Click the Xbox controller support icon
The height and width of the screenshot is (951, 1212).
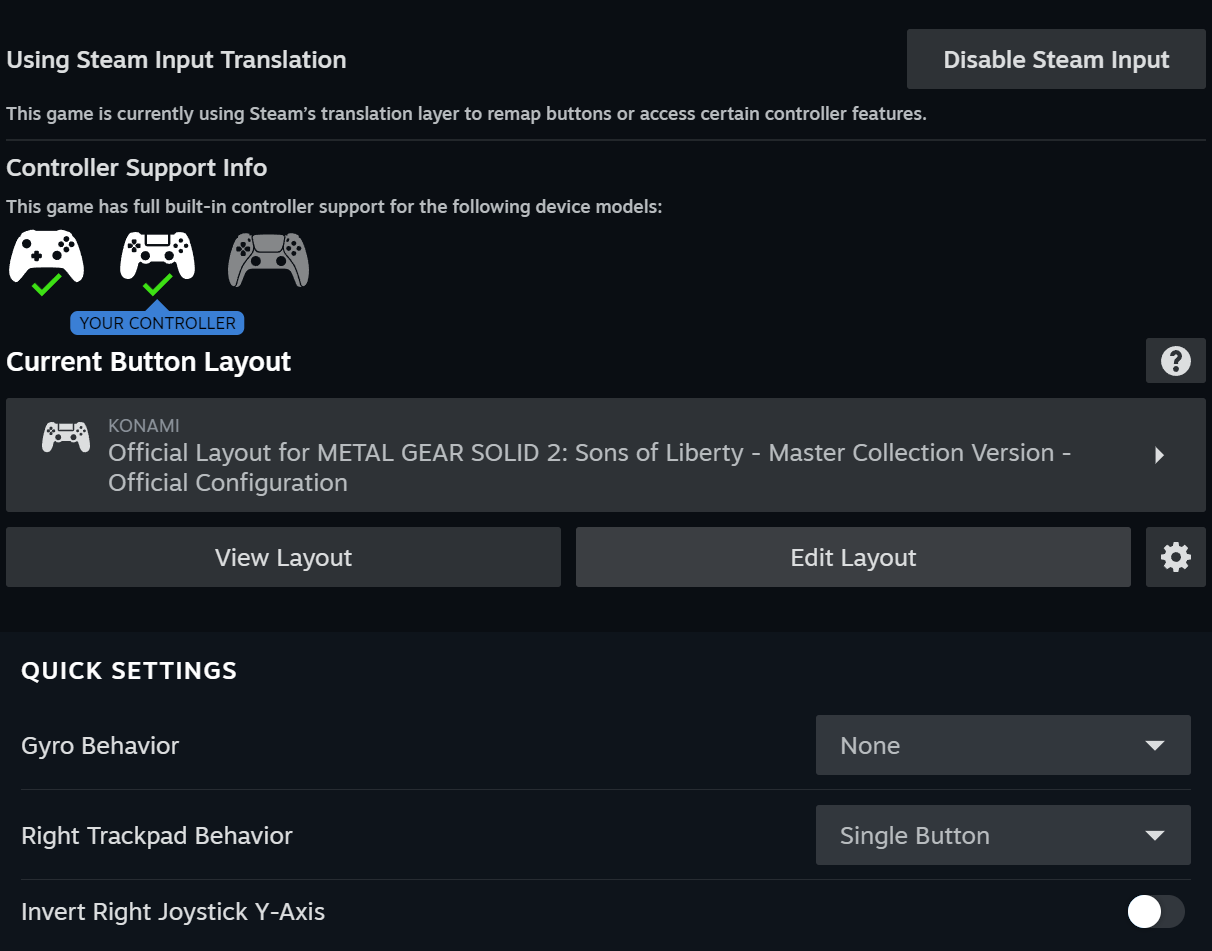pyautogui.click(x=46, y=255)
